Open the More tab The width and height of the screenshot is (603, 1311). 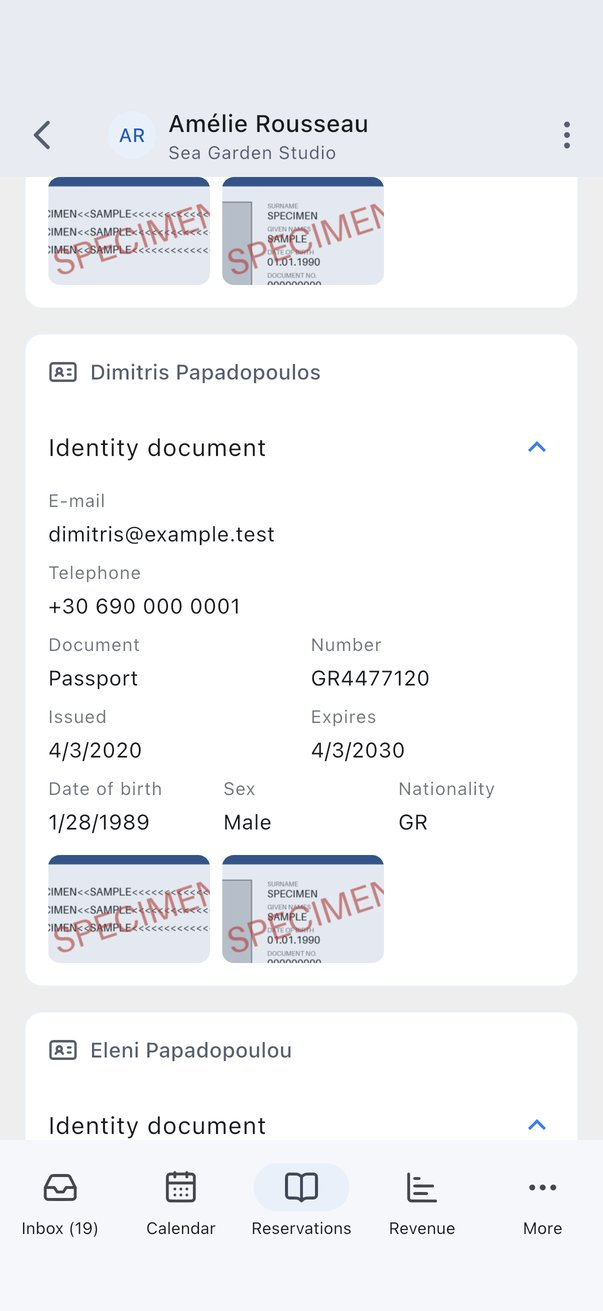543,1201
